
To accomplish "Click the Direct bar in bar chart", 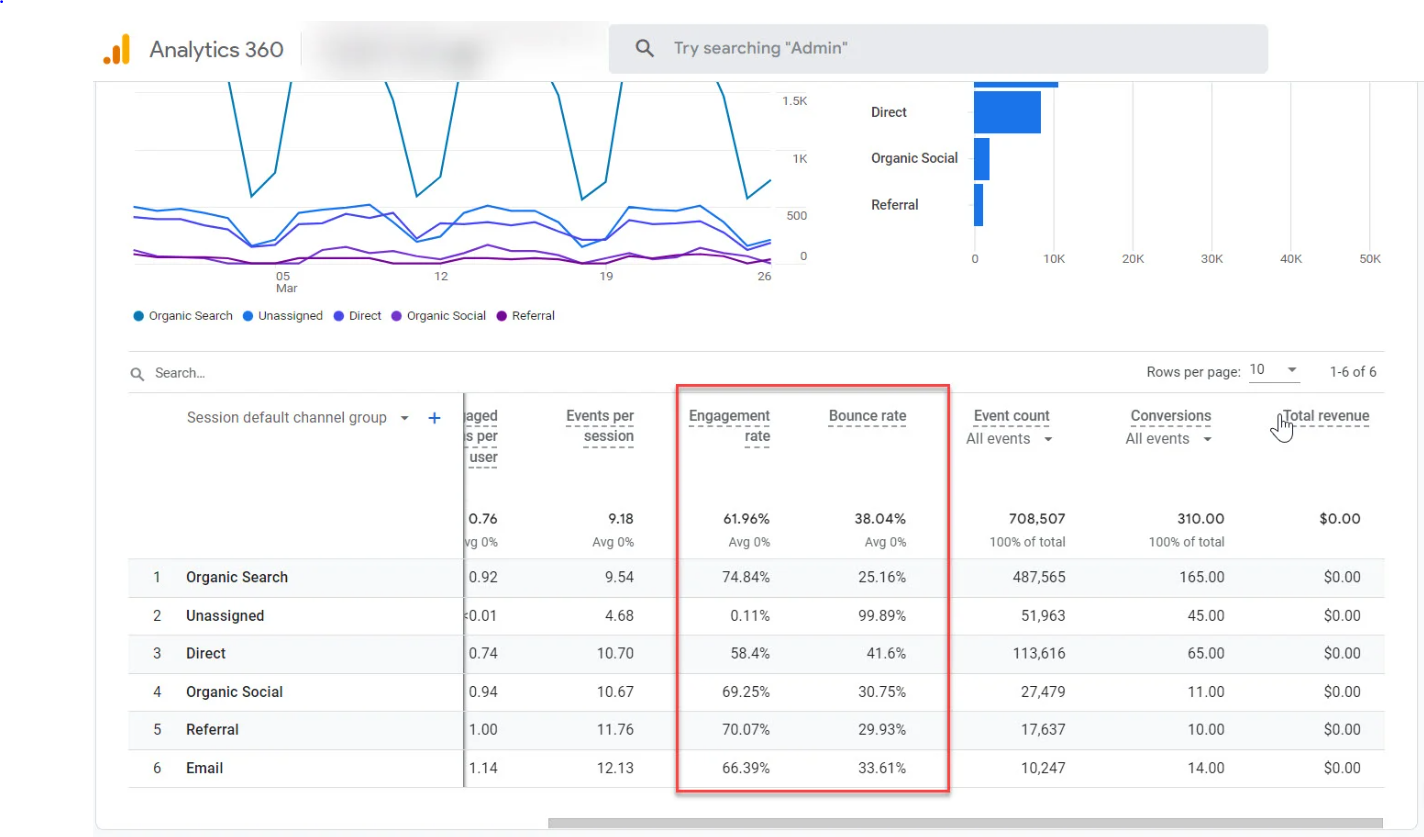I will (1007, 112).
